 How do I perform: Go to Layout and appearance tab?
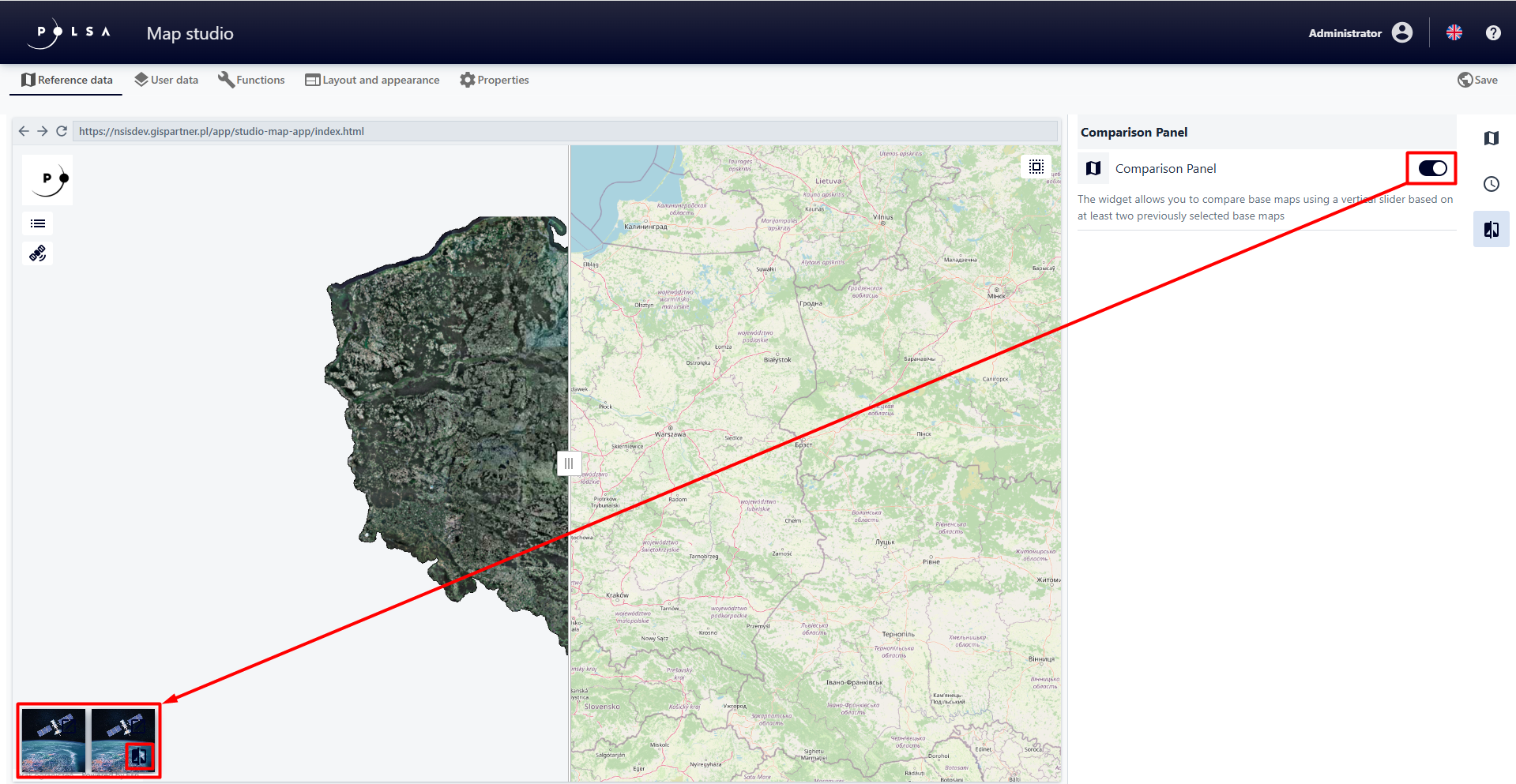click(x=372, y=80)
